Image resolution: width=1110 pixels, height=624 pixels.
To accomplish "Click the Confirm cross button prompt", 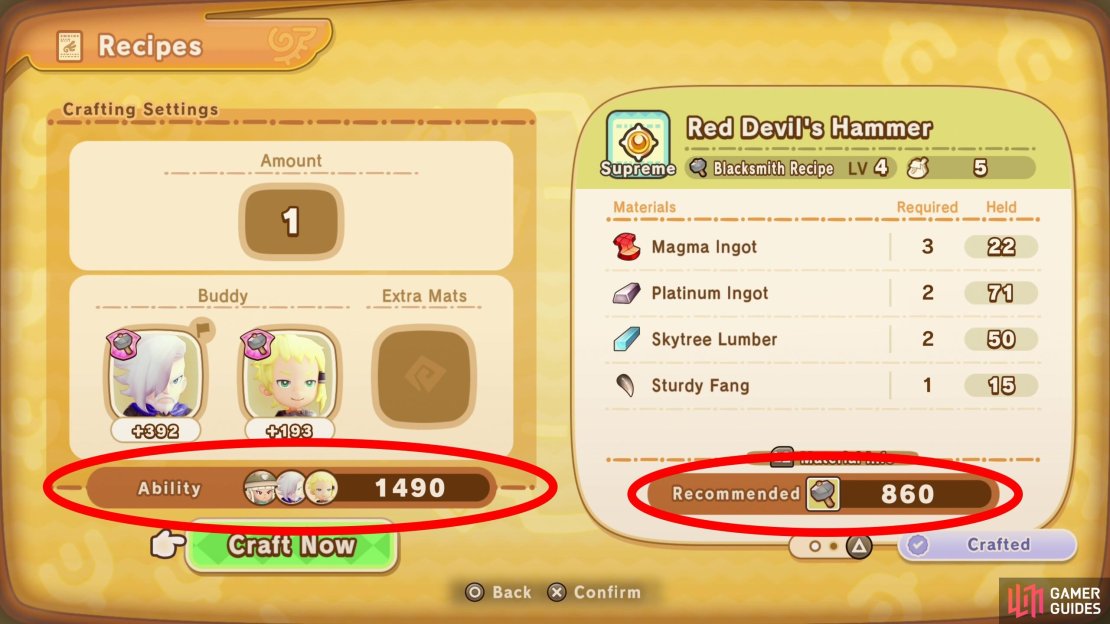I will pos(595,592).
